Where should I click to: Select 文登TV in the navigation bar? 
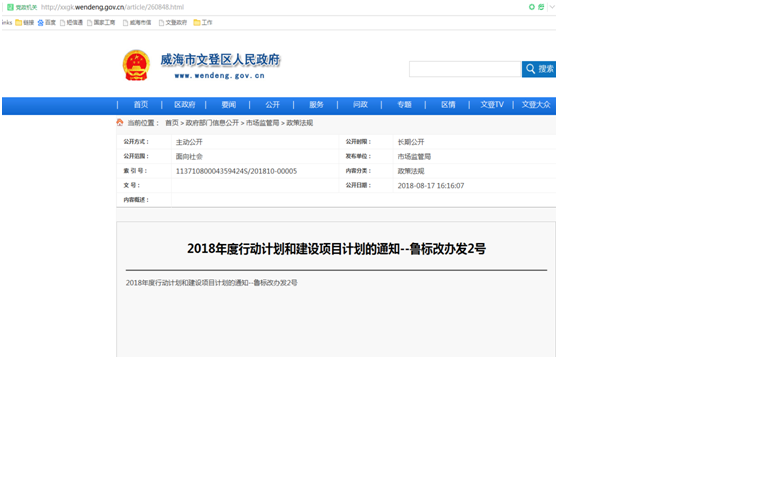(x=491, y=105)
